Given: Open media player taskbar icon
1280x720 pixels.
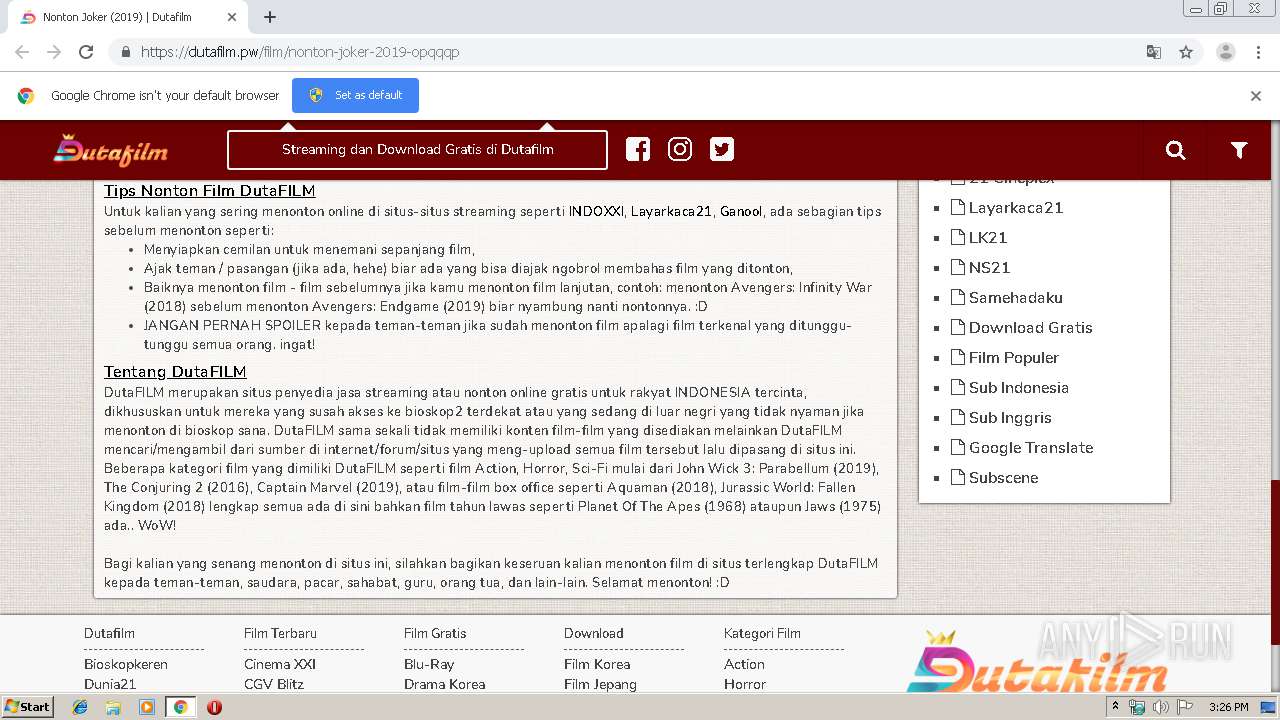Looking at the screenshot, I should coord(146,707).
